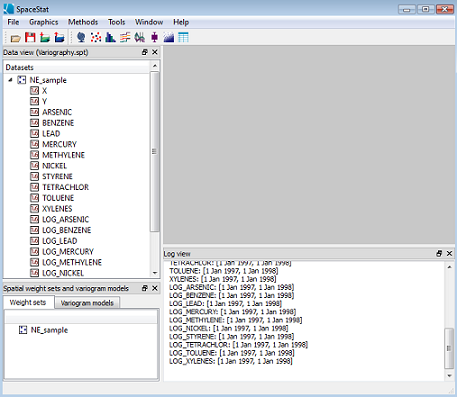Undock the Data view panel

click(x=145, y=52)
